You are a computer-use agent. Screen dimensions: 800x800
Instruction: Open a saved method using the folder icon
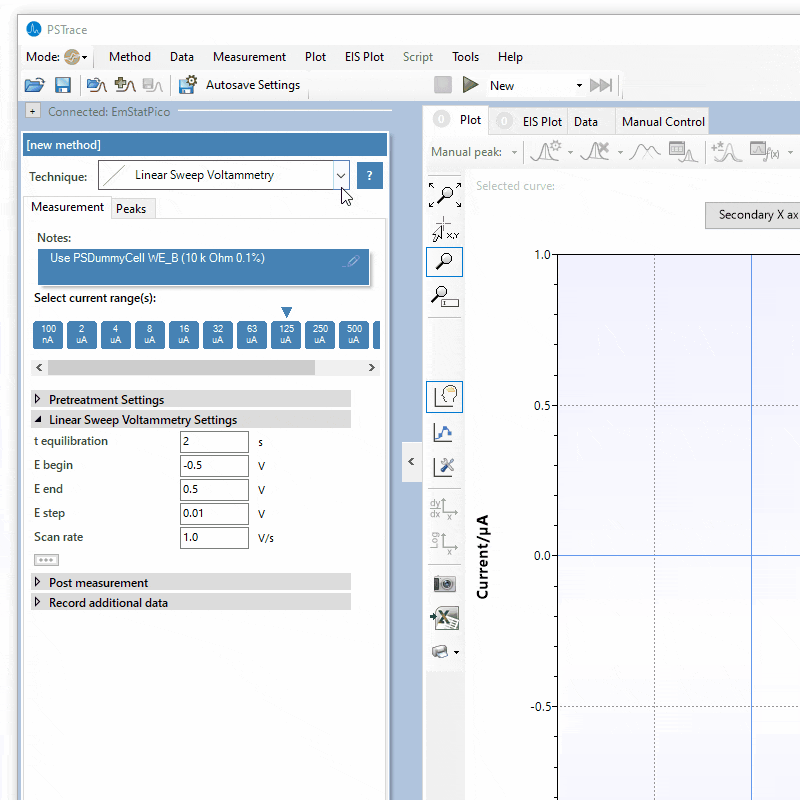point(34,85)
